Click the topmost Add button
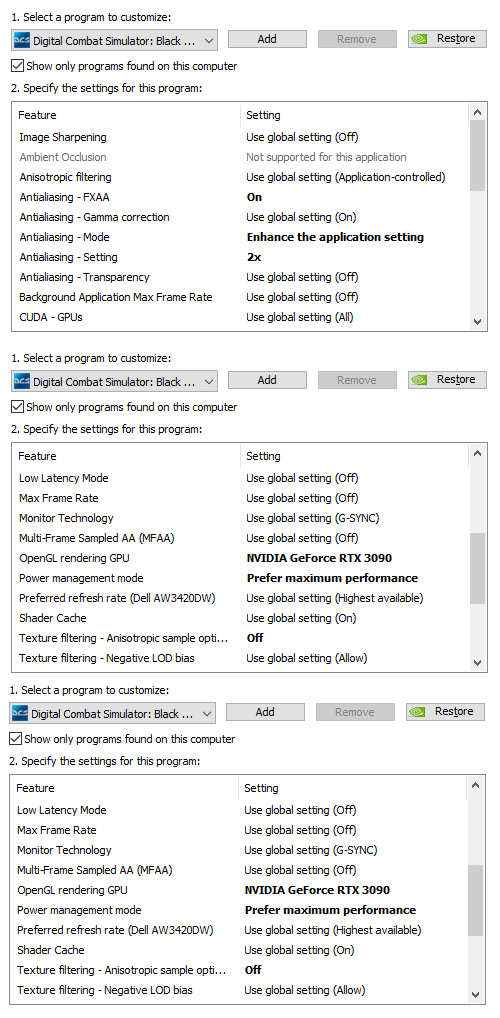The width and height of the screenshot is (500, 1018). (x=267, y=39)
